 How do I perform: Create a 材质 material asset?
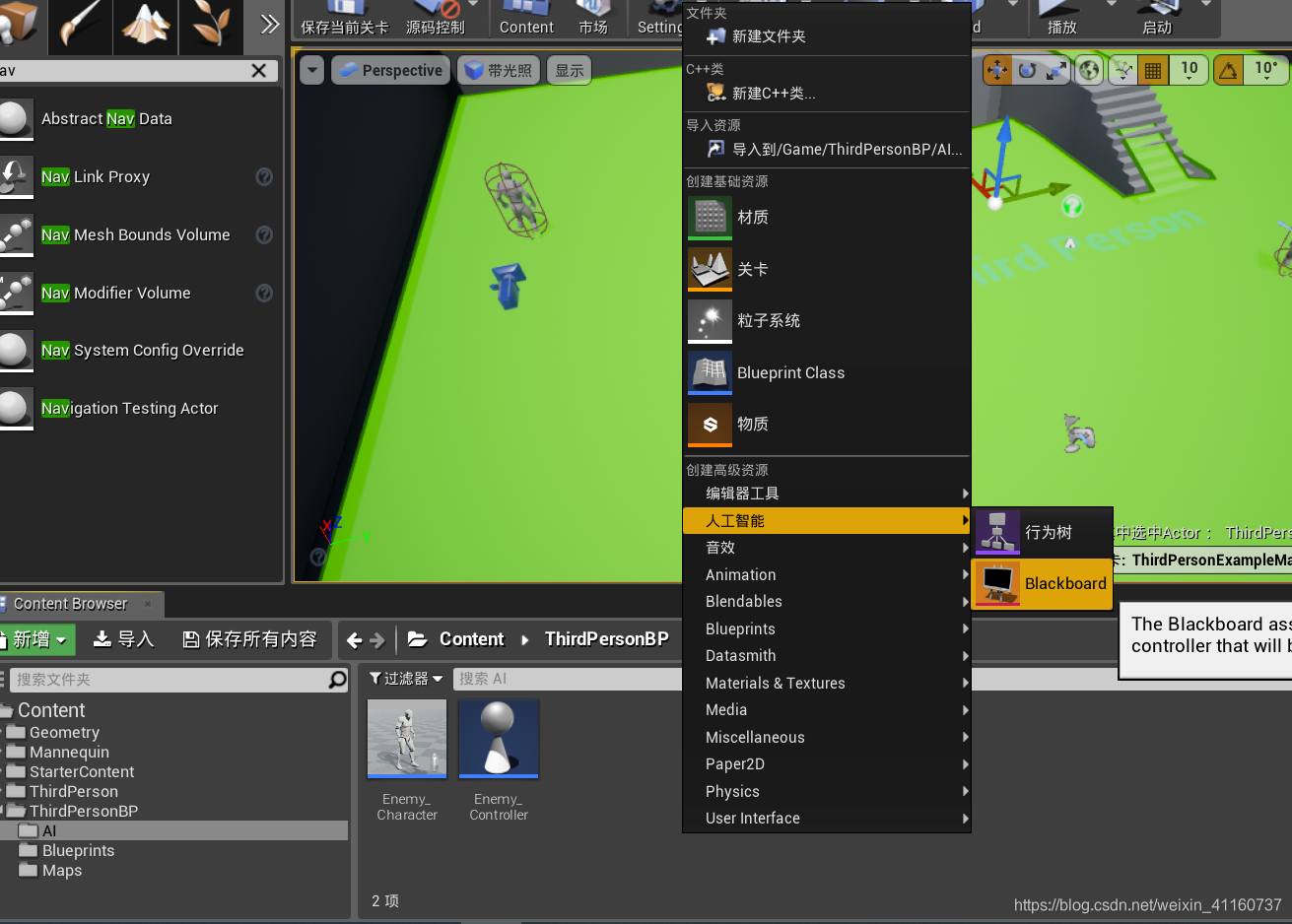click(827, 218)
